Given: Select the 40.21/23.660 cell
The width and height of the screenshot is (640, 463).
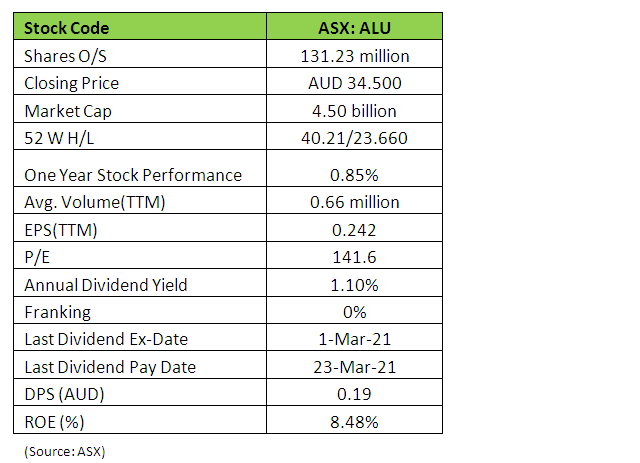Looking at the screenshot, I should click(354, 138).
